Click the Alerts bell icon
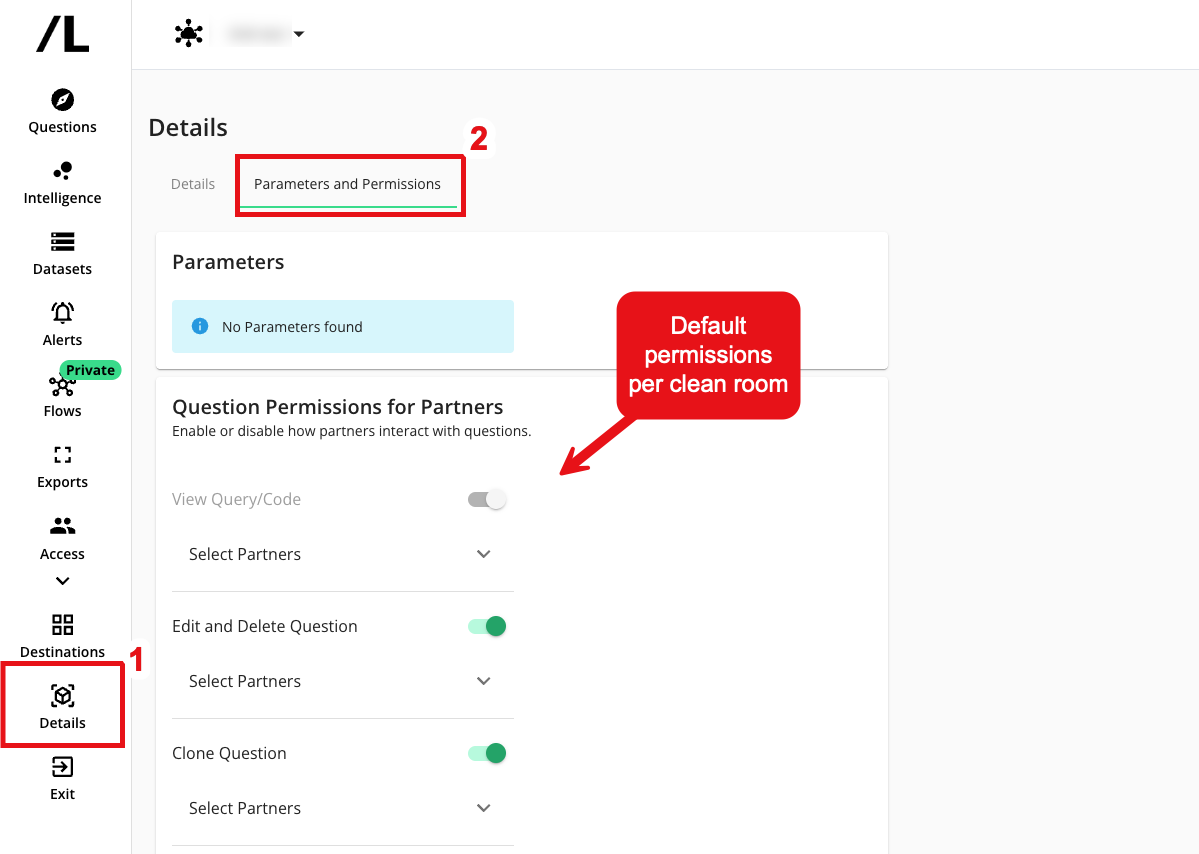 click(x=62, y=313)
